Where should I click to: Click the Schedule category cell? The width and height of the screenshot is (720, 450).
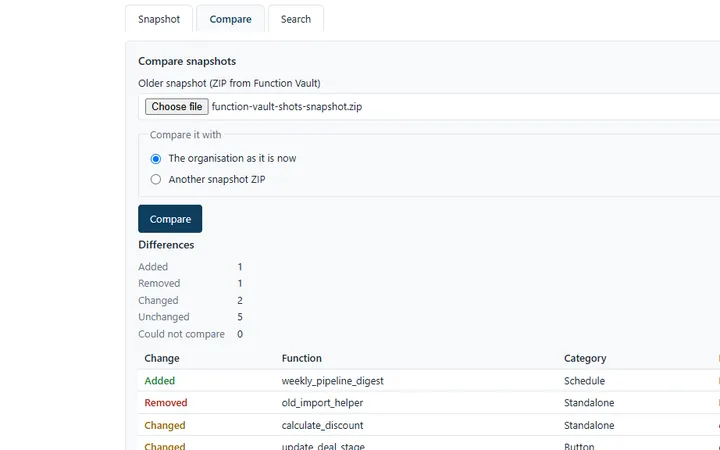click(x=585, y=381)
